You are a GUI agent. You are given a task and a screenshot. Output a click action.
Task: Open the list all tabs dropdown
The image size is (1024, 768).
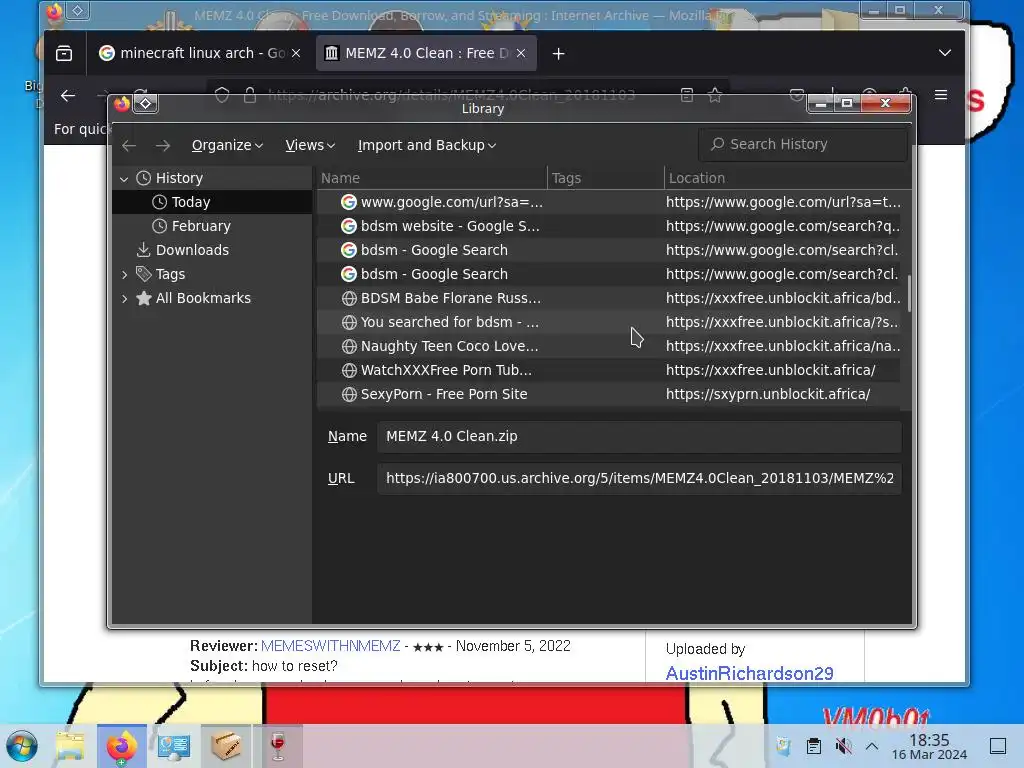click(944, 53)
